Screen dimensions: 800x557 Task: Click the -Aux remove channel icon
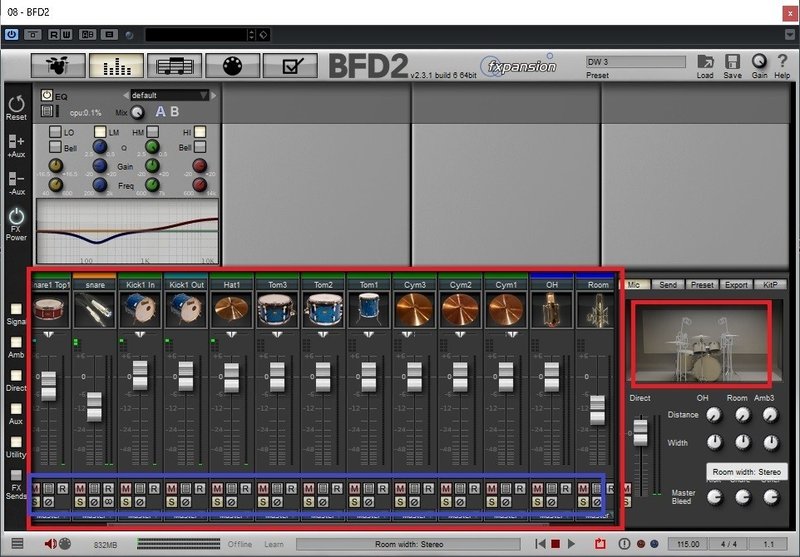click(x=16, y=179)
